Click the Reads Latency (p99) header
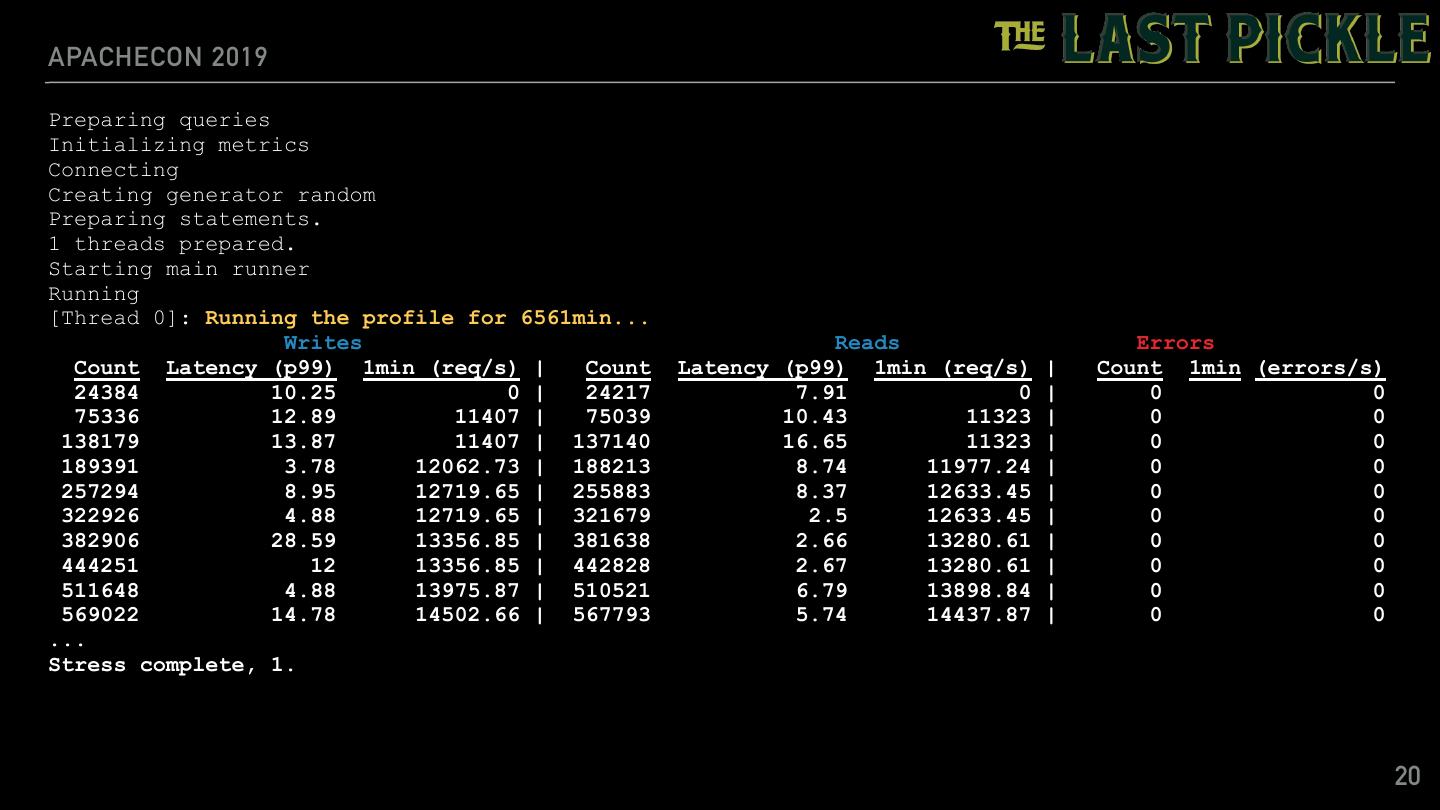 (761, 368)
